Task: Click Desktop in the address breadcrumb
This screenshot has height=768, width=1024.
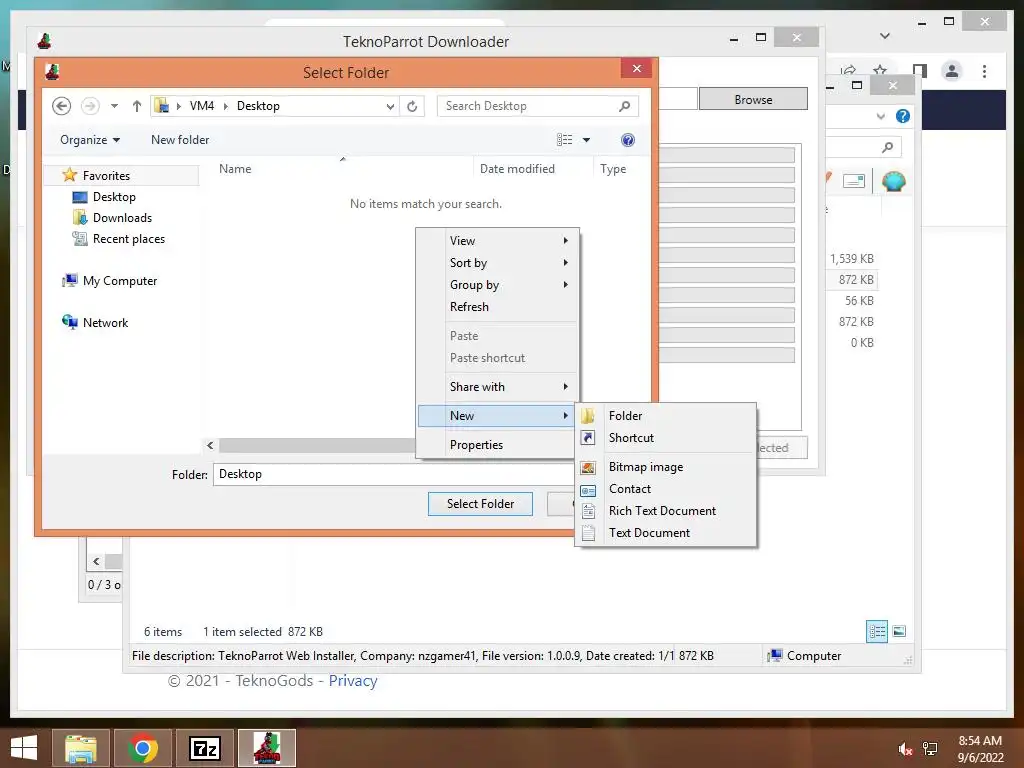Action: click(x=258, y=106)
